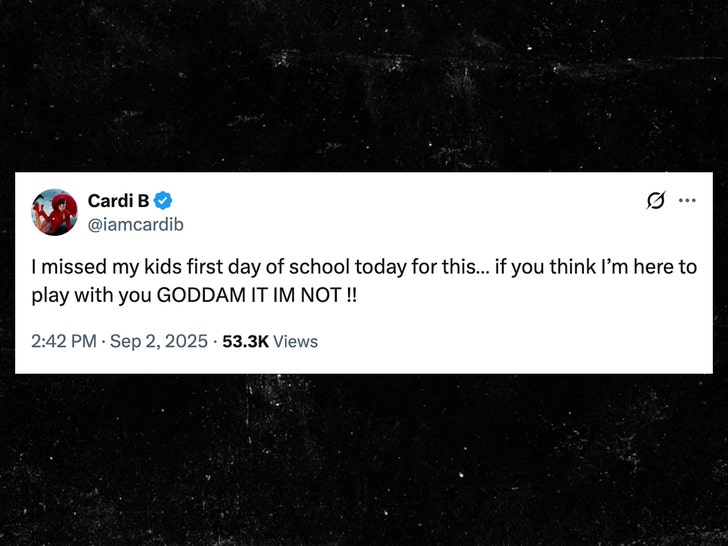Image resolution: width=728 pixels, height=546 pixels.
Task: Click the Grok slashed-circle icon
Action: pyautogui.click(x=656, y=201)
